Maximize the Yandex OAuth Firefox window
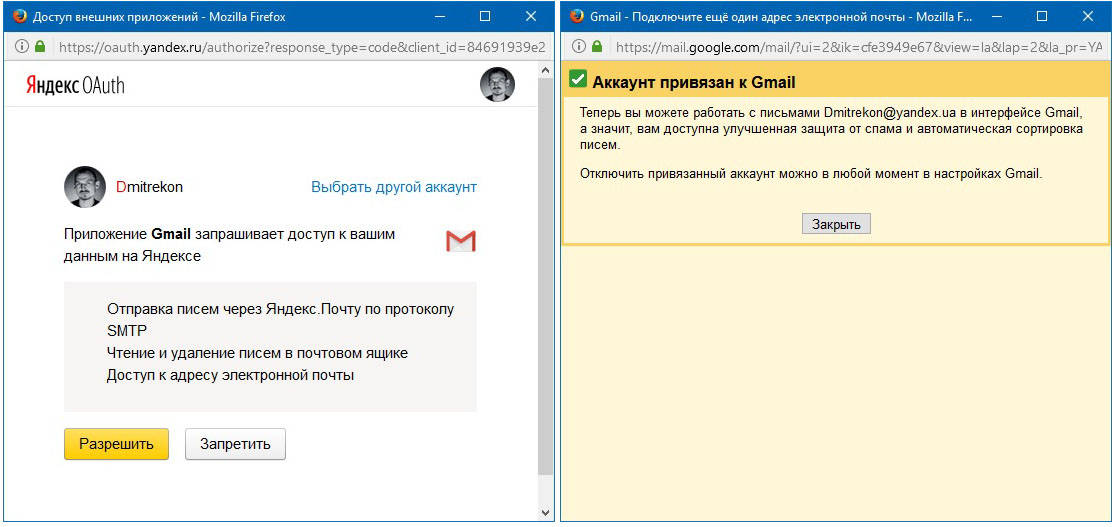 point(485,16)
